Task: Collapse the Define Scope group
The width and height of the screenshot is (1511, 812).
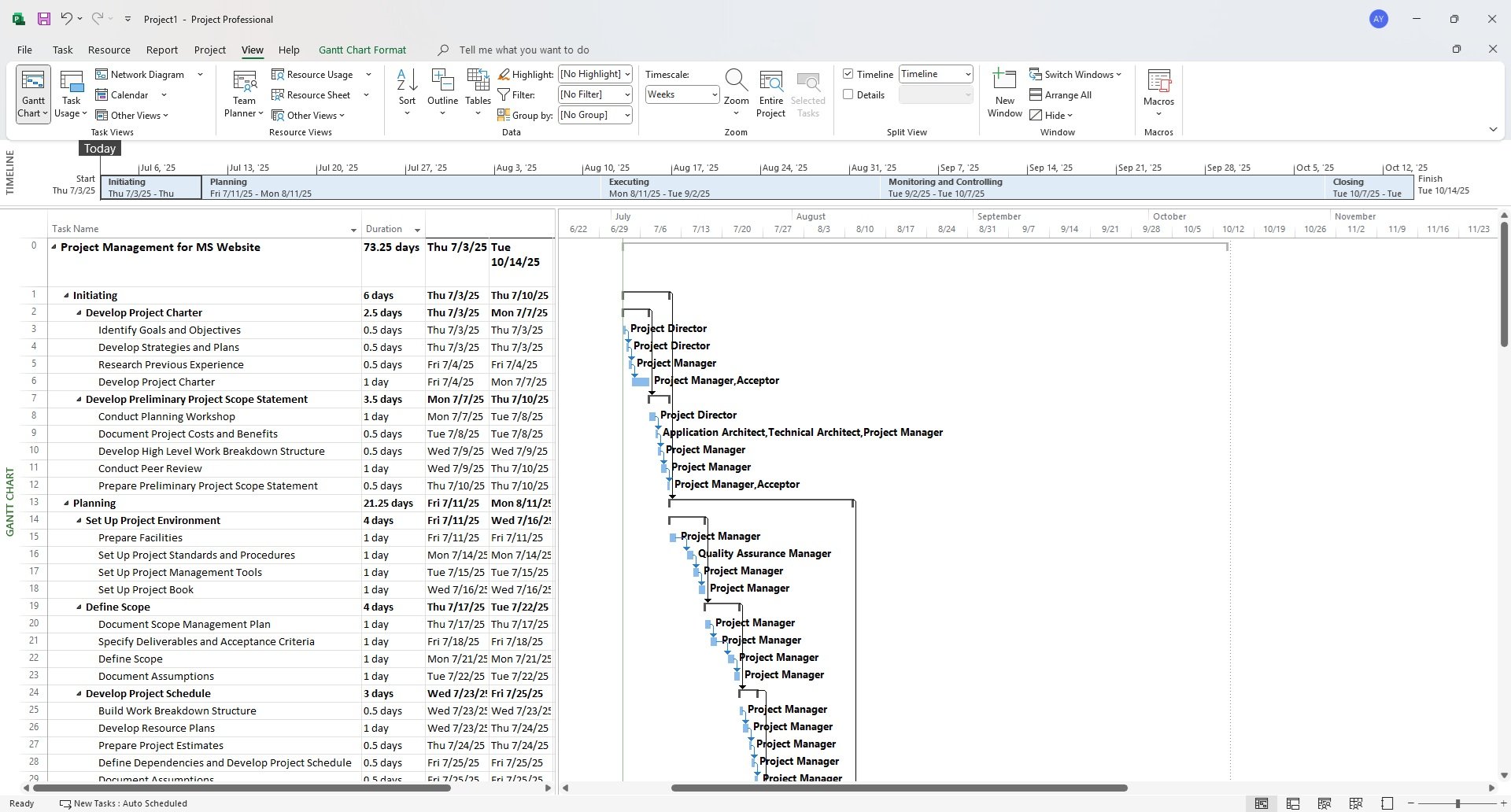Action: (x=79, y=607)
